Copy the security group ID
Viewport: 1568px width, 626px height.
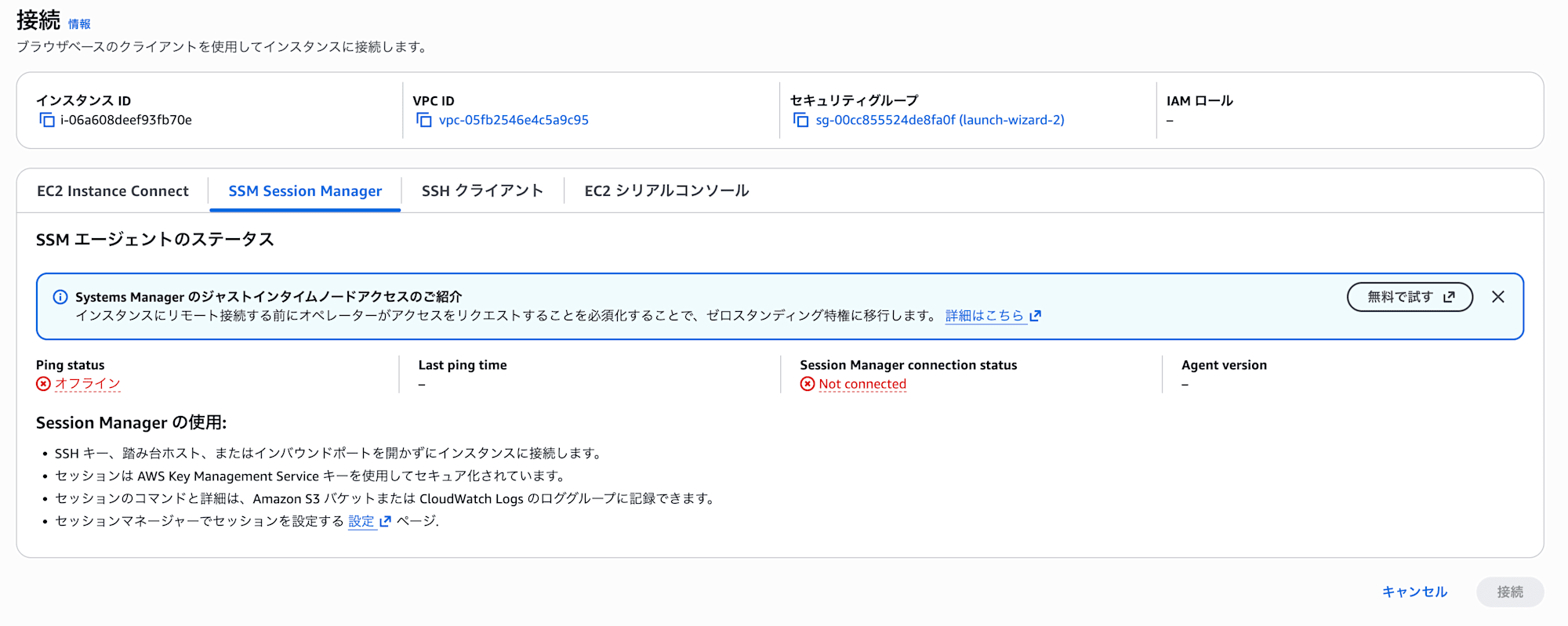(x=800, y=120)
